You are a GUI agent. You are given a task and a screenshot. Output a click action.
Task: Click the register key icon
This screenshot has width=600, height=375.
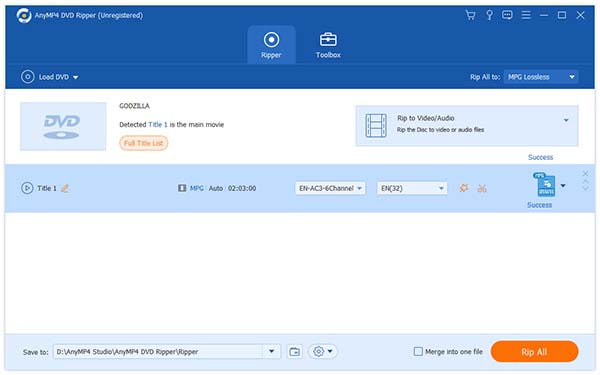coord(489,15)
